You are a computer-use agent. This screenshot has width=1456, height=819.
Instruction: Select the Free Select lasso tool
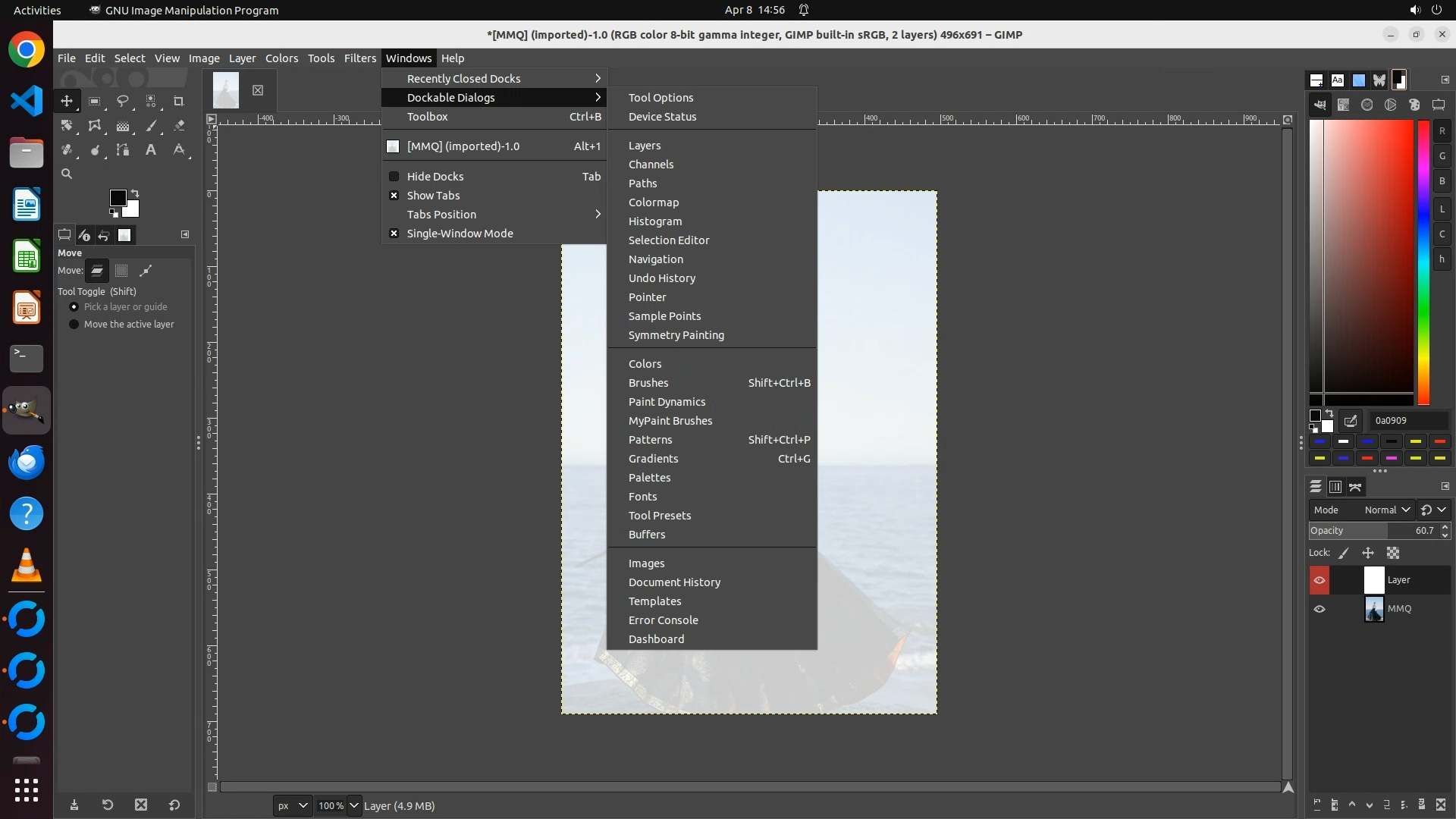point(122,101)
